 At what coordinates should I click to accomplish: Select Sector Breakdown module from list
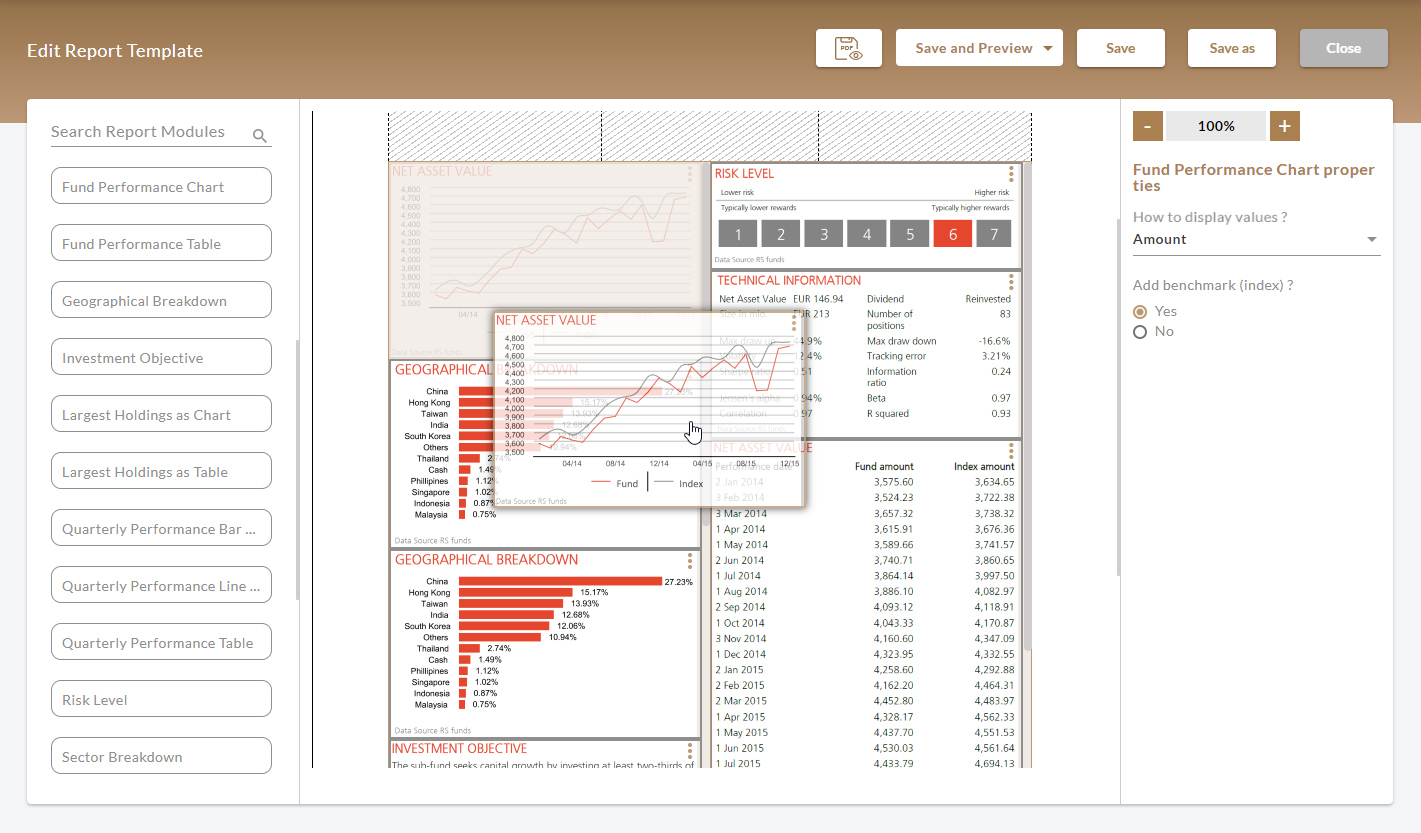[x=161, y=756]
